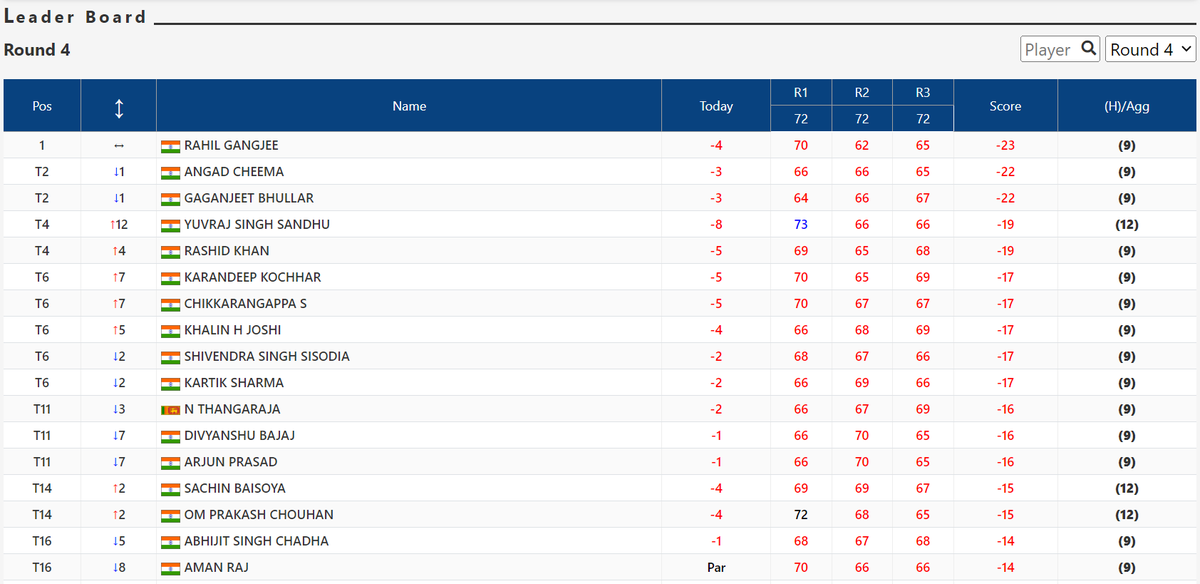Click the (H)/Agg column header

[1126, 106]
